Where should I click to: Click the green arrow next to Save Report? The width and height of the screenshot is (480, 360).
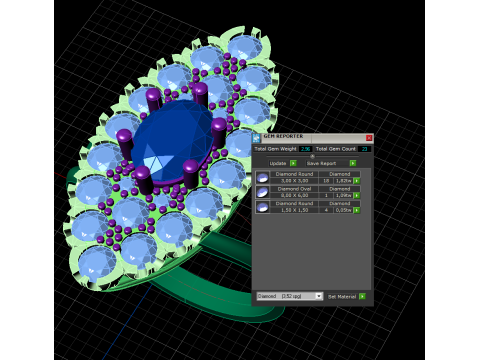(x=353, y=163)
